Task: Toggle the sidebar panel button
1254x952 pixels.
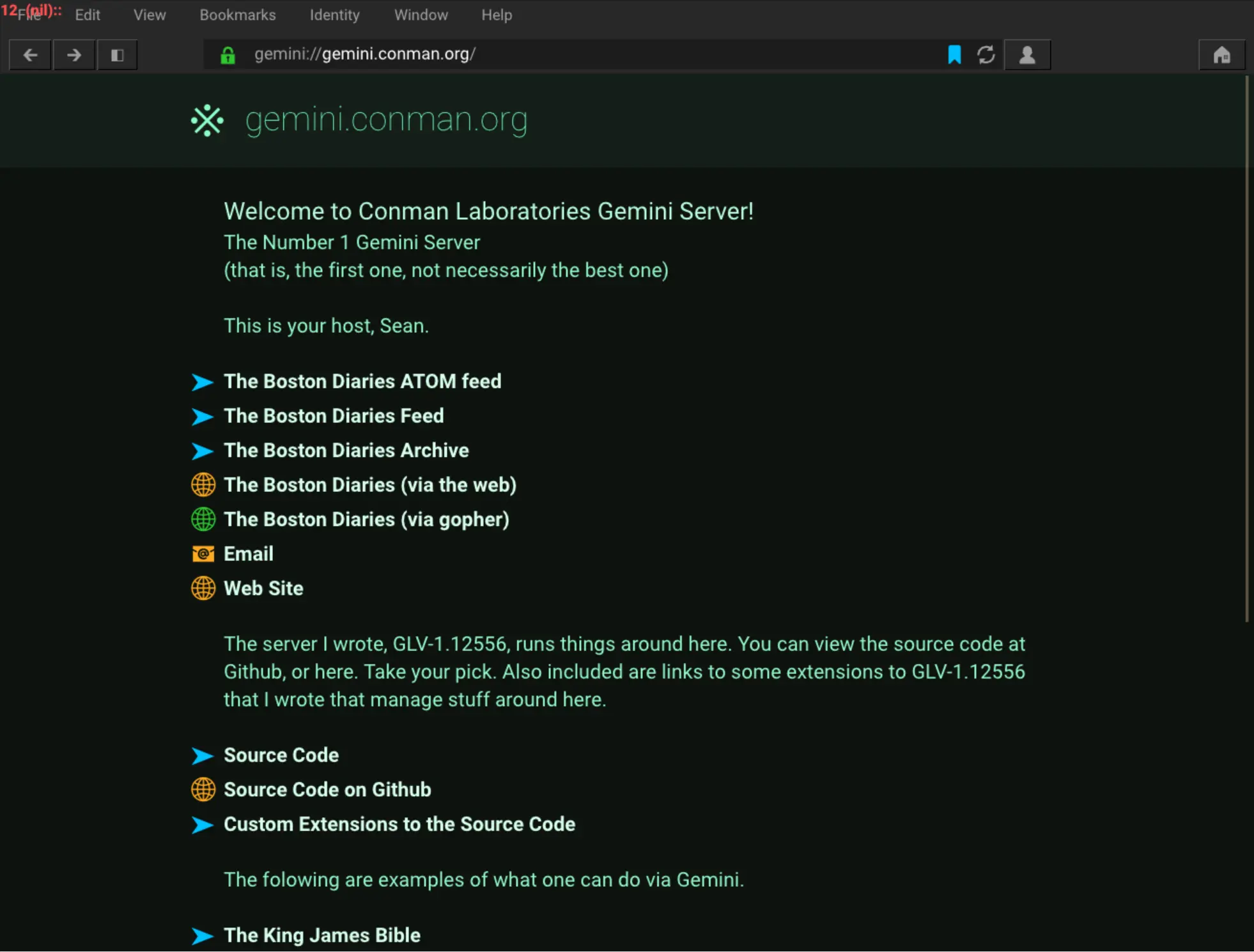Action: pos(117,55)
